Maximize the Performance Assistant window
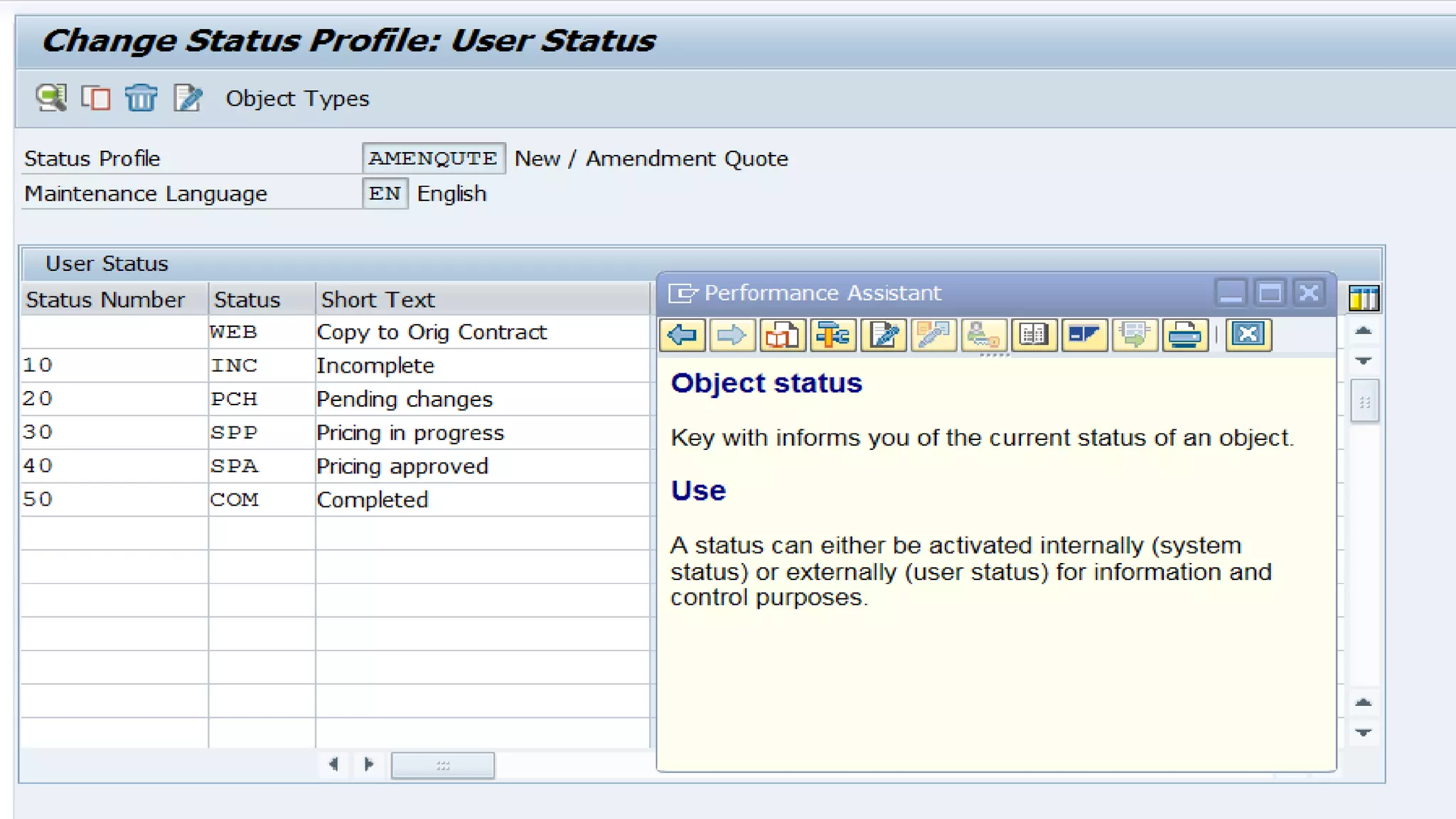The image size is (1456, 819). tap(1270, 293)
